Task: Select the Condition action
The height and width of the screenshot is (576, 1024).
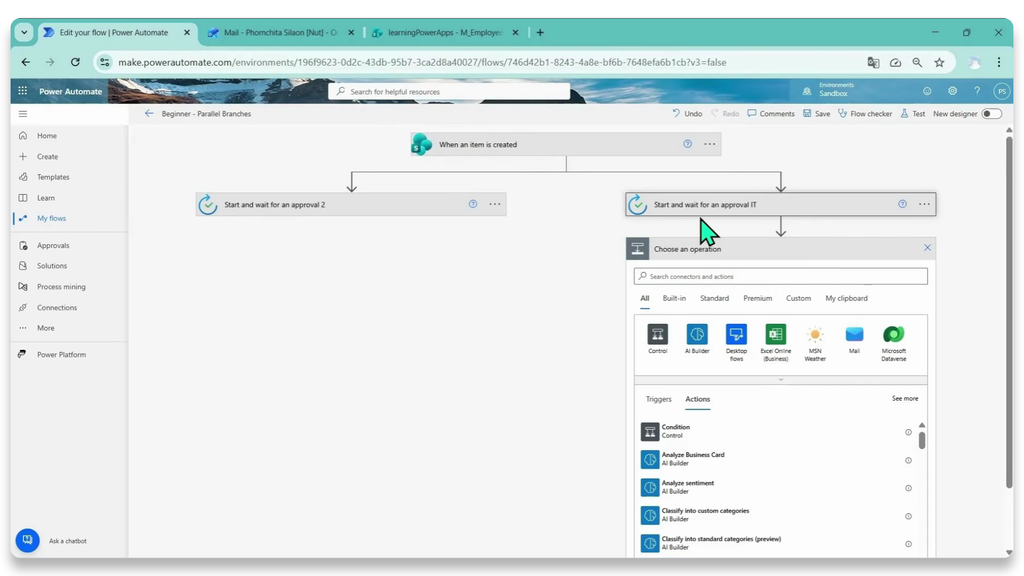Action: pyautogui.click(x=776, y=432)
